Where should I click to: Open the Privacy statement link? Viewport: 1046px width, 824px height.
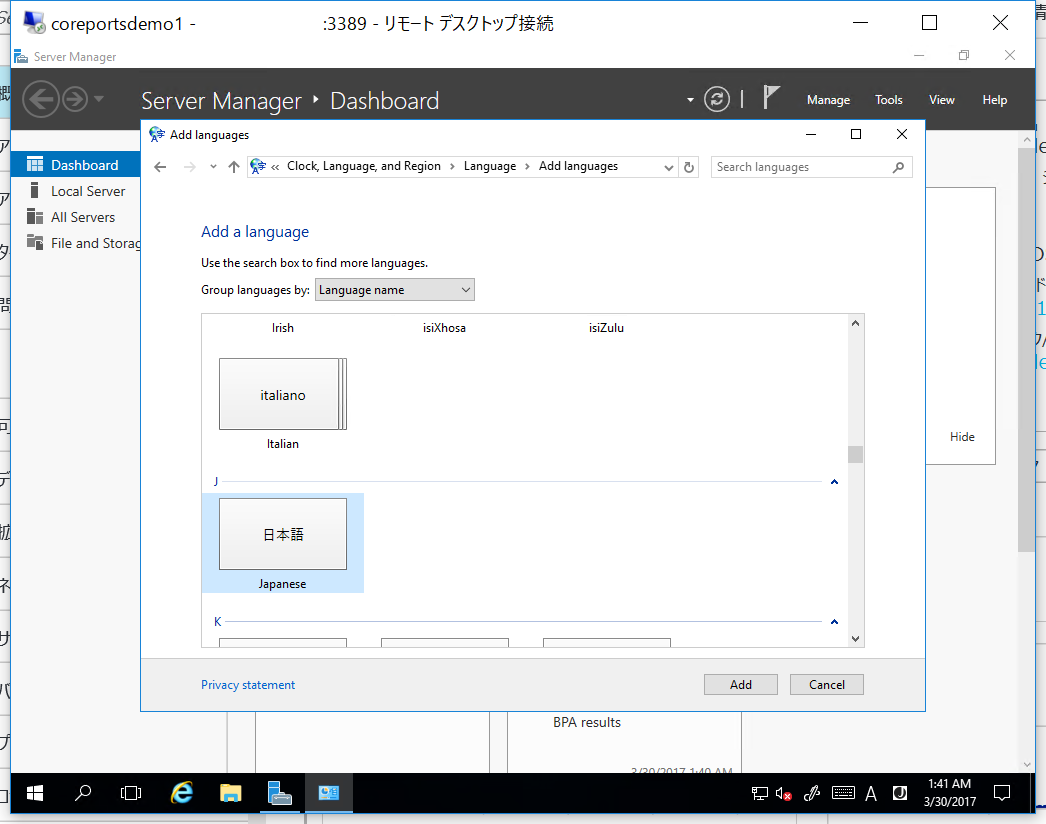tap(248, 685)
